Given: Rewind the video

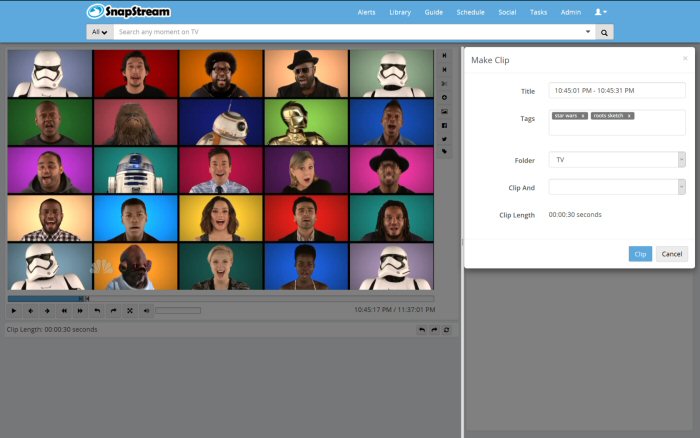Looking at the screenshot, I should pos(64,311).
